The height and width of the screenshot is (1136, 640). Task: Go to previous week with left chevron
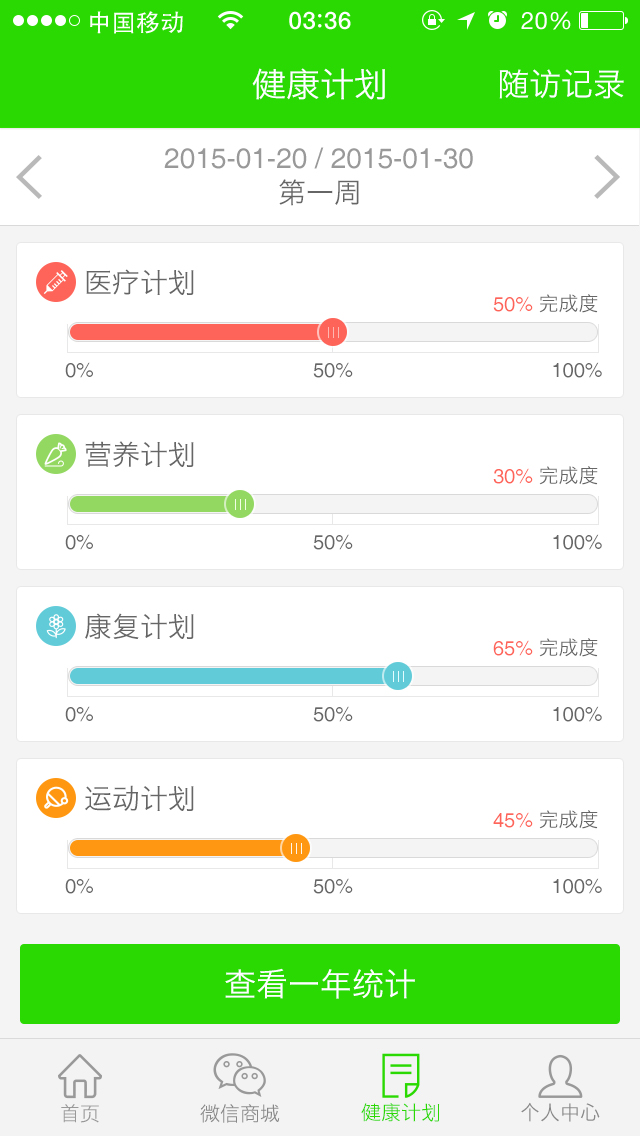click(30, 177)
